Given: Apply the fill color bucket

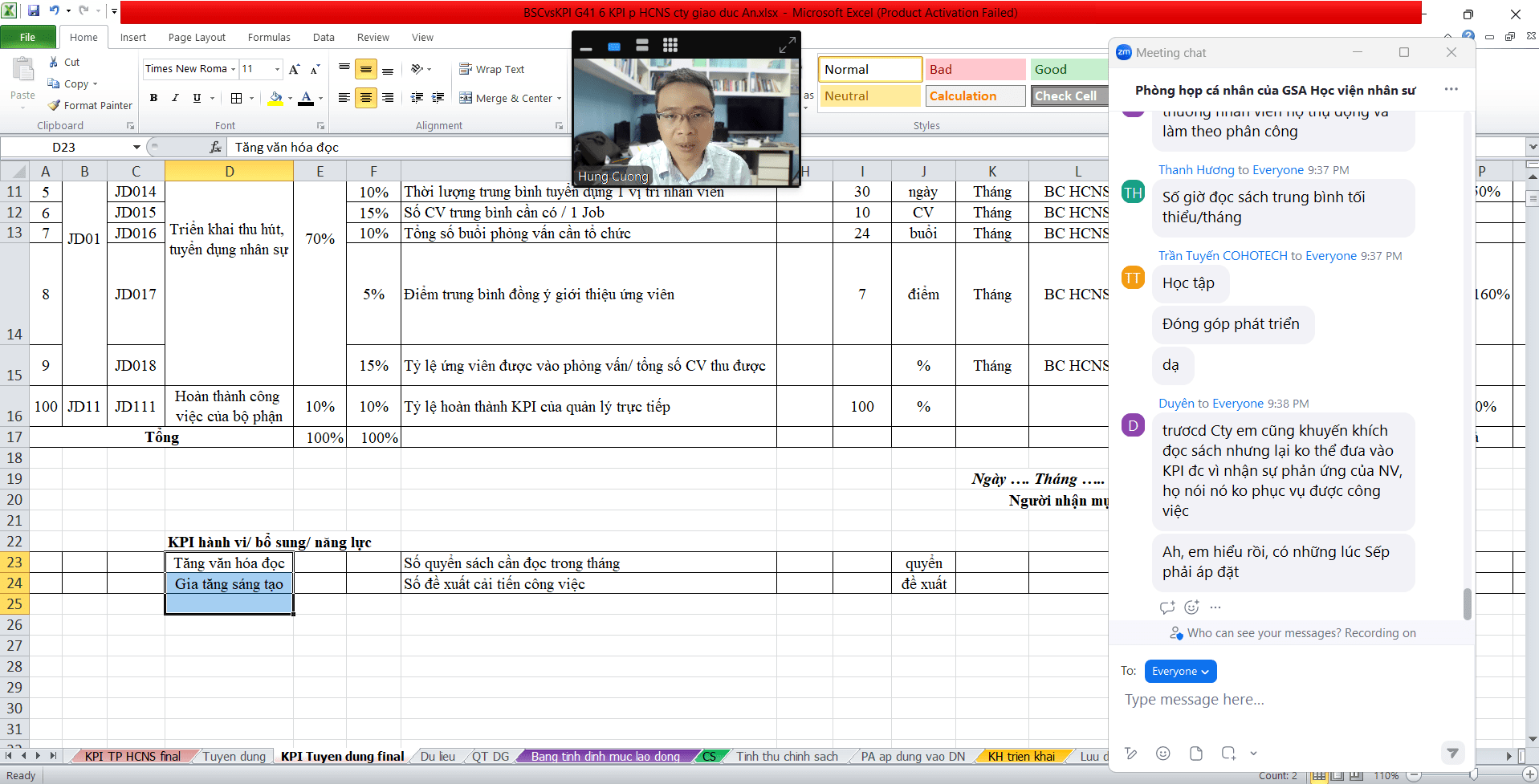Looking at the screenshot, I should click(275, 98).
